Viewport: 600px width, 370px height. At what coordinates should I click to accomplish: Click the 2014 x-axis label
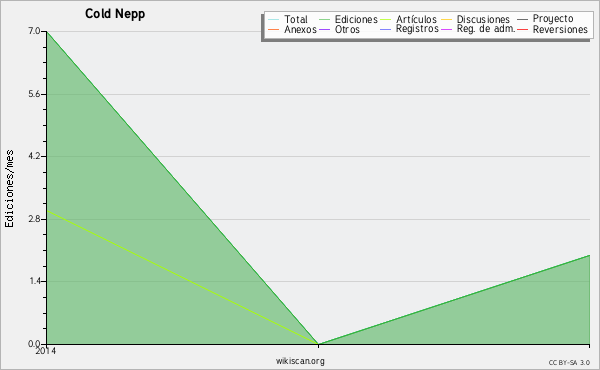click(x=46, y=351)
